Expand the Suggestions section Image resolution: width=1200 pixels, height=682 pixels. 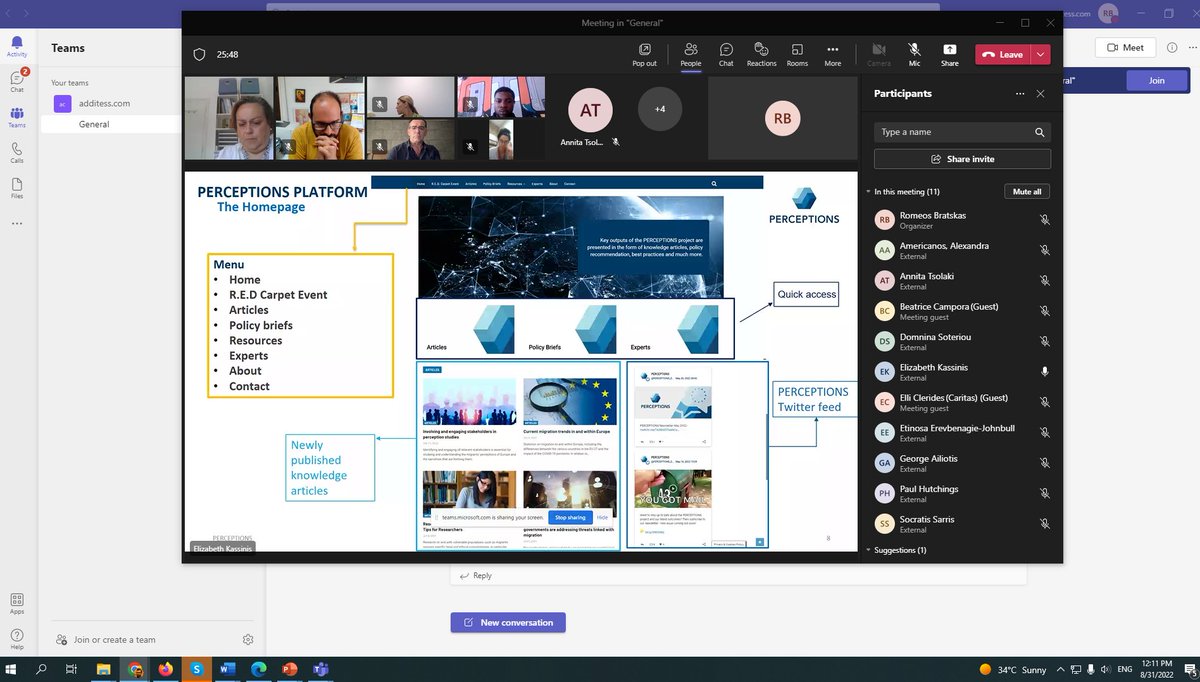(x=870, y=550)
